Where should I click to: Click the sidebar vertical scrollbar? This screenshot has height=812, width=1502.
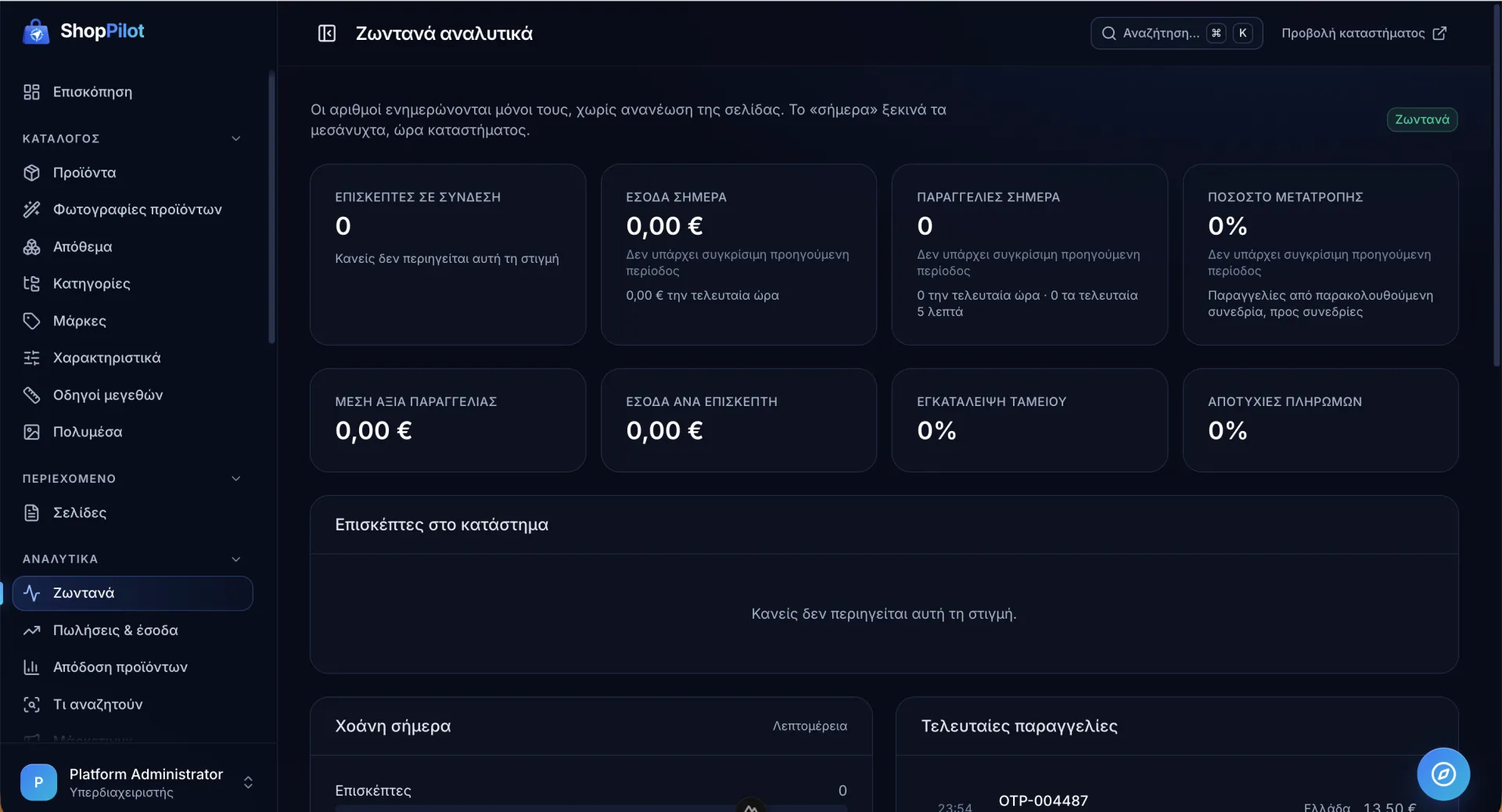point(271,207)
